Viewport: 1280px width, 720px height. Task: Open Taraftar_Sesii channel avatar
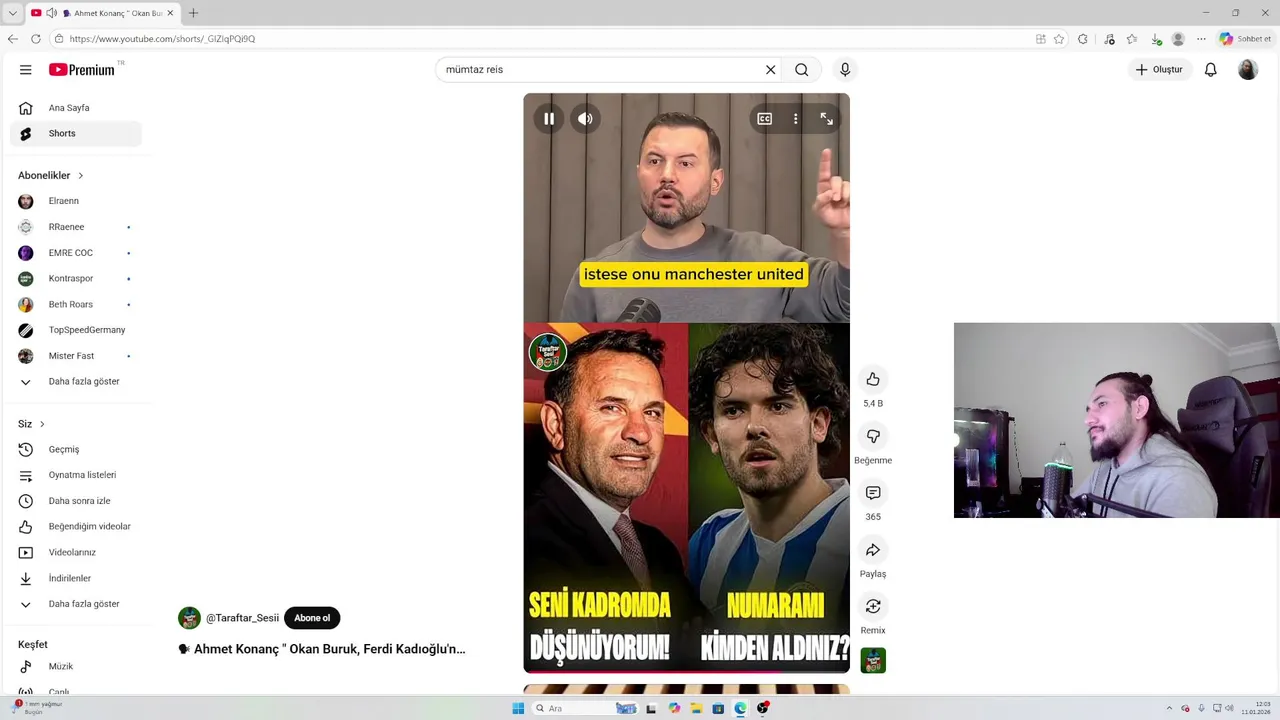click(189, 618)
